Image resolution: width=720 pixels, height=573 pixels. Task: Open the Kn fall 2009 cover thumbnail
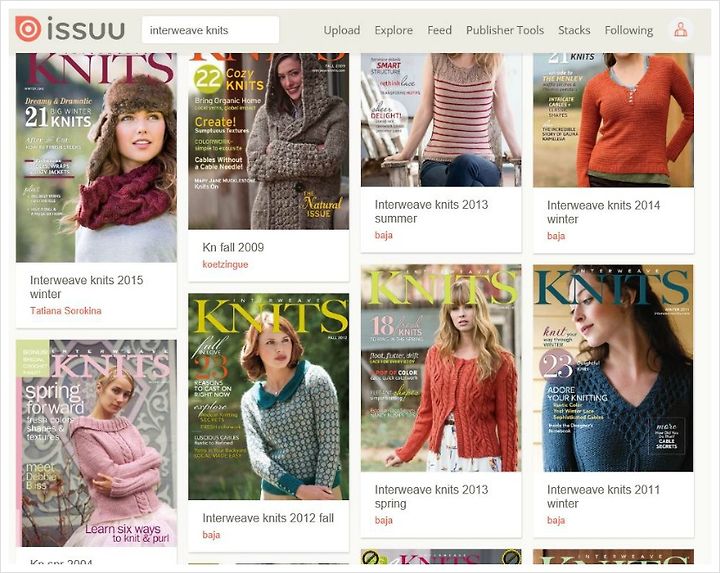(269, 141)
